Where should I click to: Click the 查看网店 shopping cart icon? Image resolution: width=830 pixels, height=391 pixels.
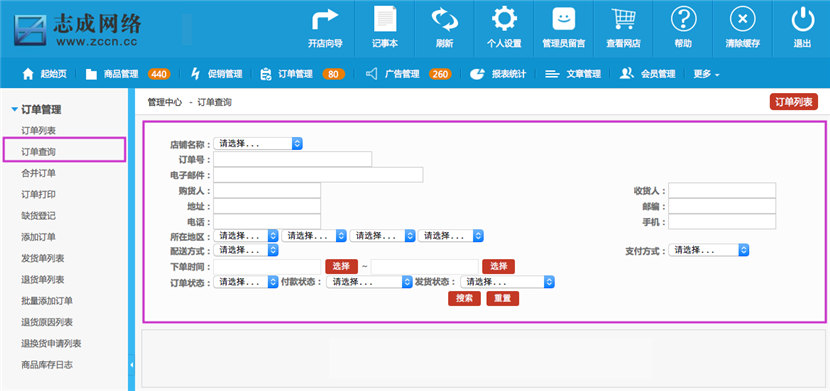pos(623,19)
